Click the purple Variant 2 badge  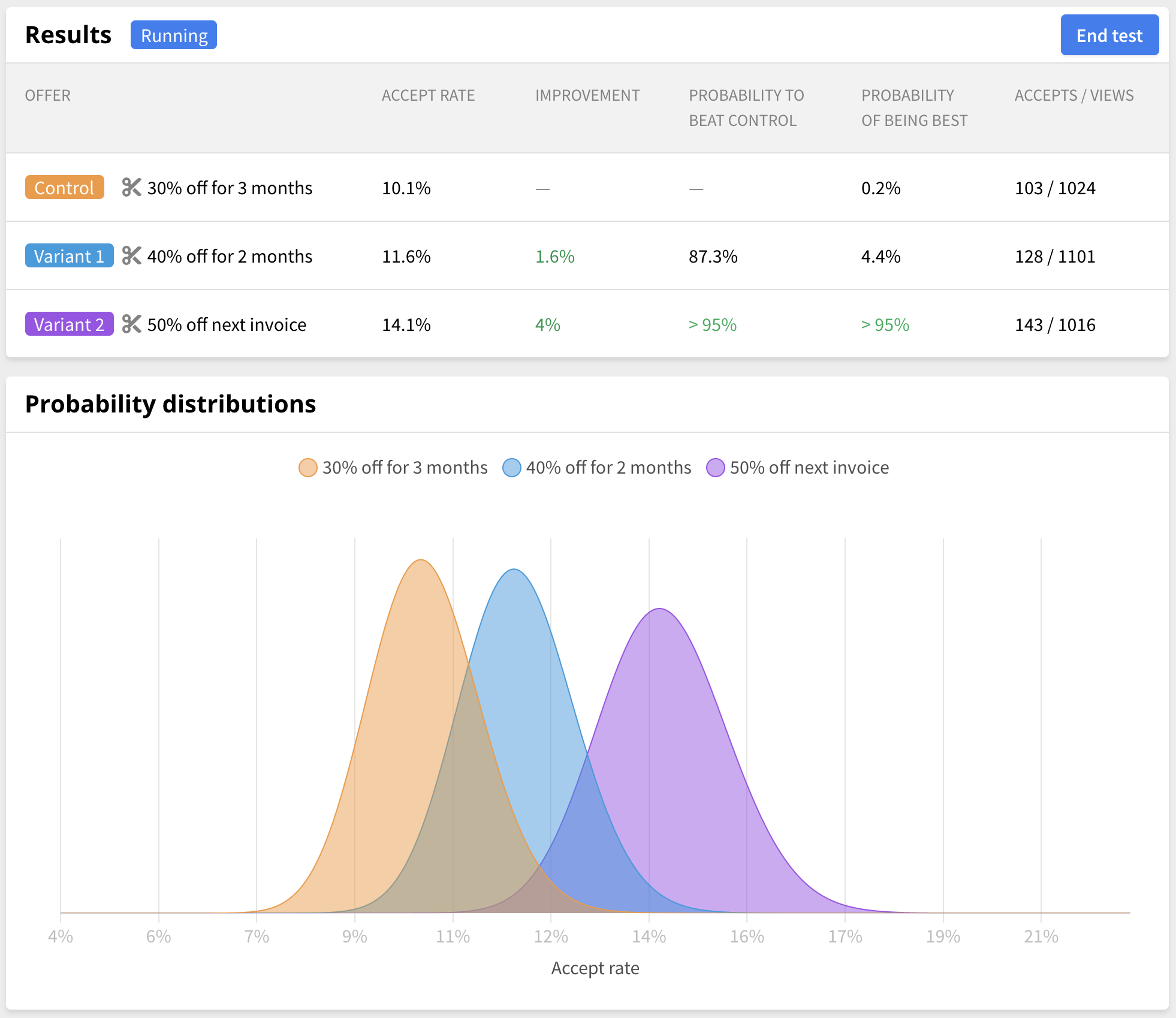tap(69, 324)
